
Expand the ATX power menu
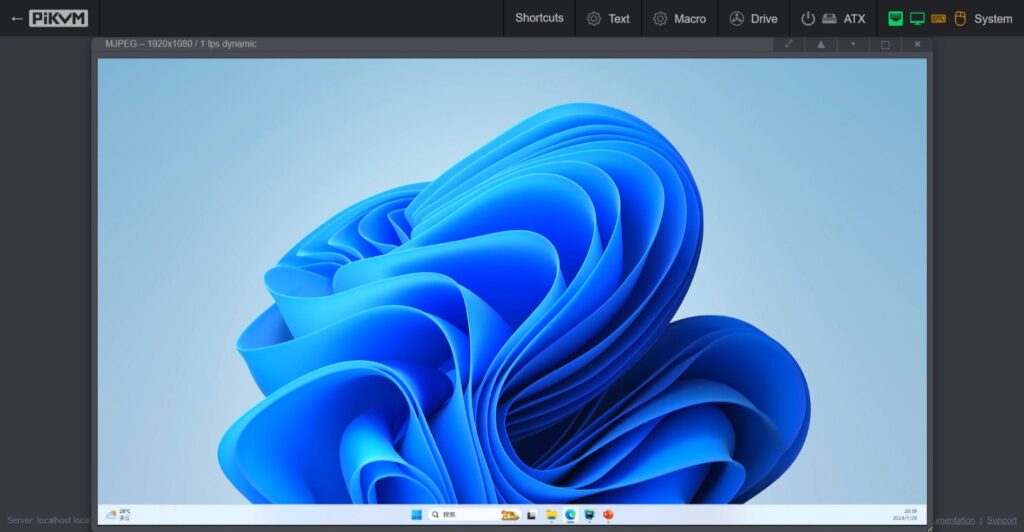coord(833,18)
